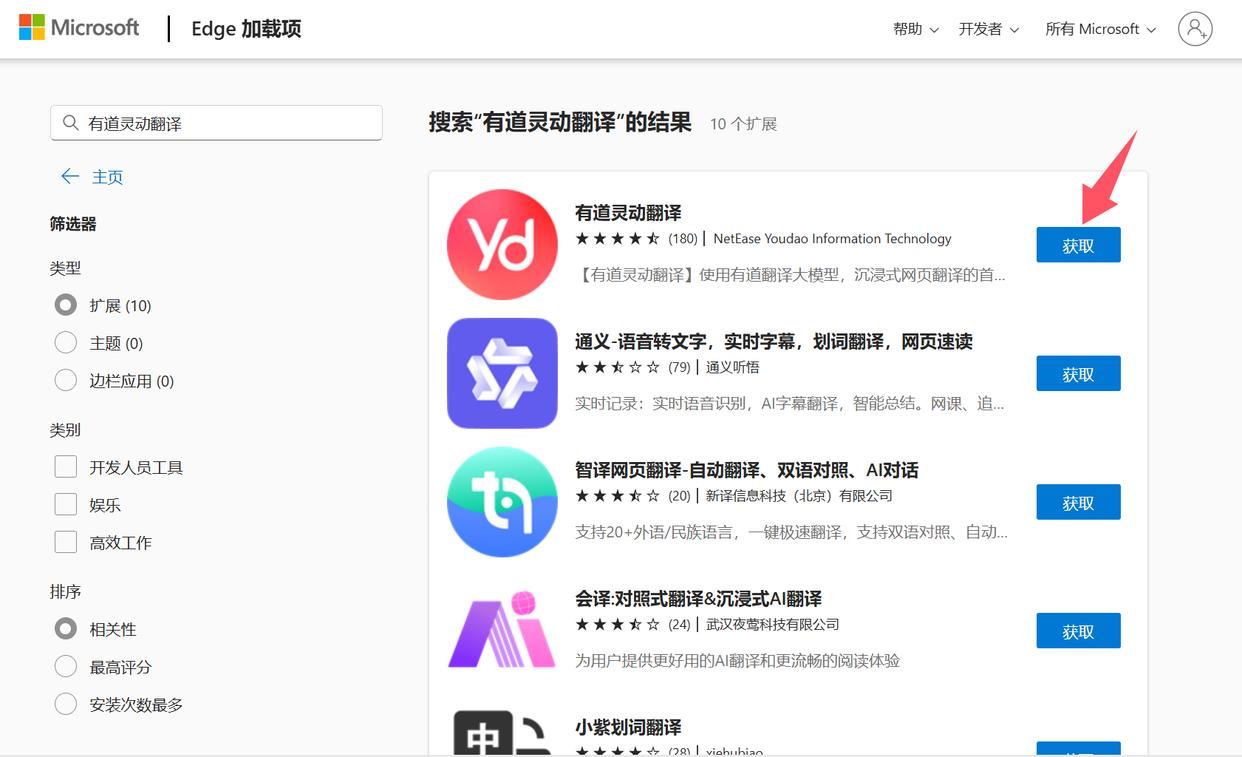Click the back arrow next to 主页

pyautogui.click(x=70, y=177)
